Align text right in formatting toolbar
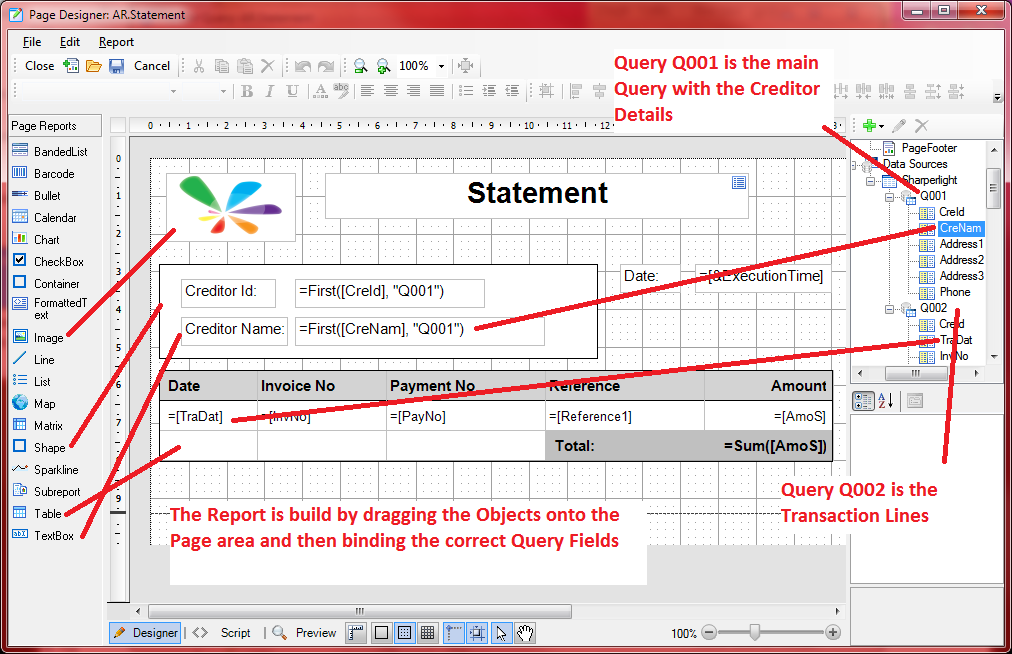The height and width of the screenshot is (654, 1012). [414, 91]
